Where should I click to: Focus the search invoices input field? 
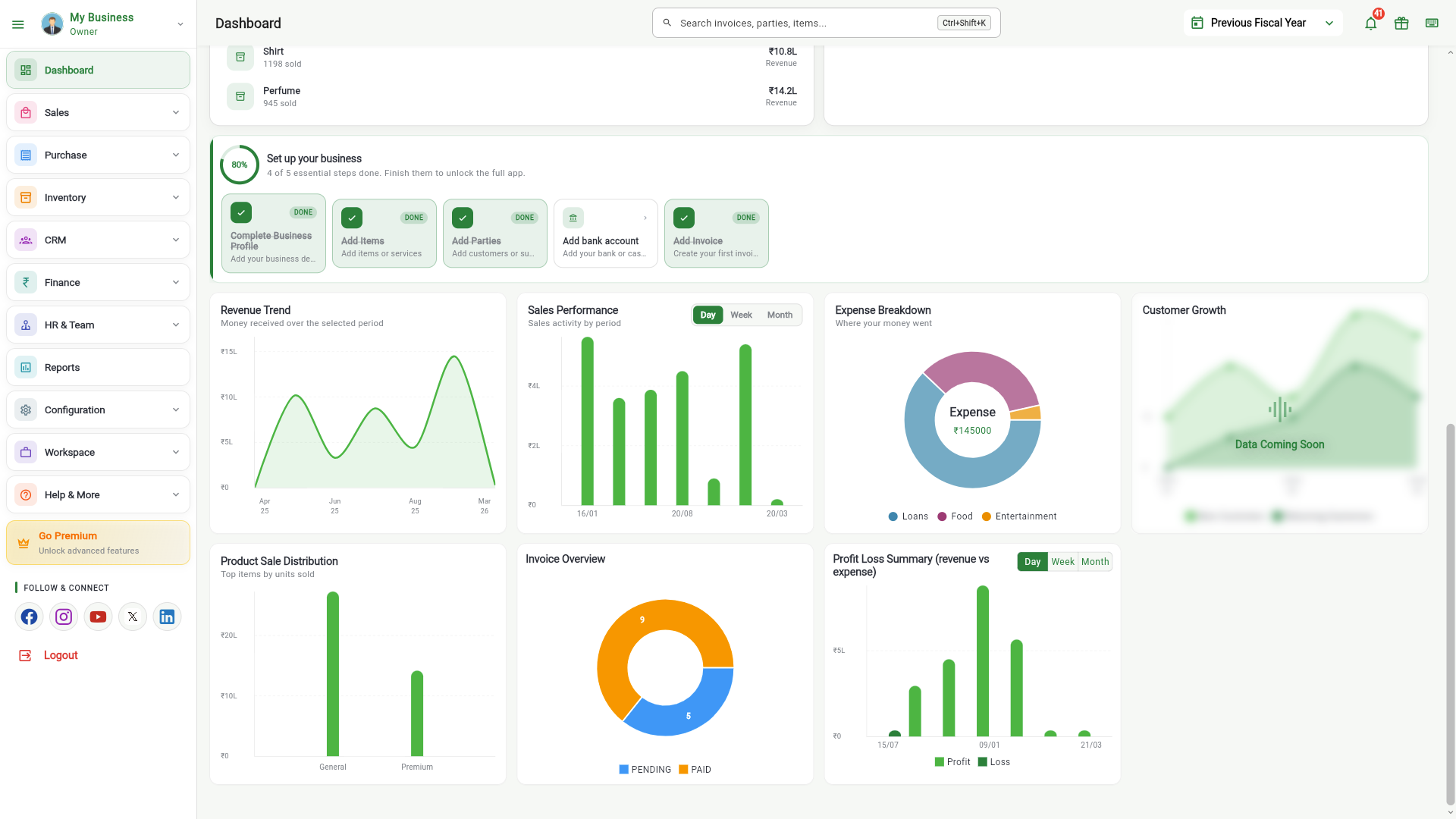826,23
